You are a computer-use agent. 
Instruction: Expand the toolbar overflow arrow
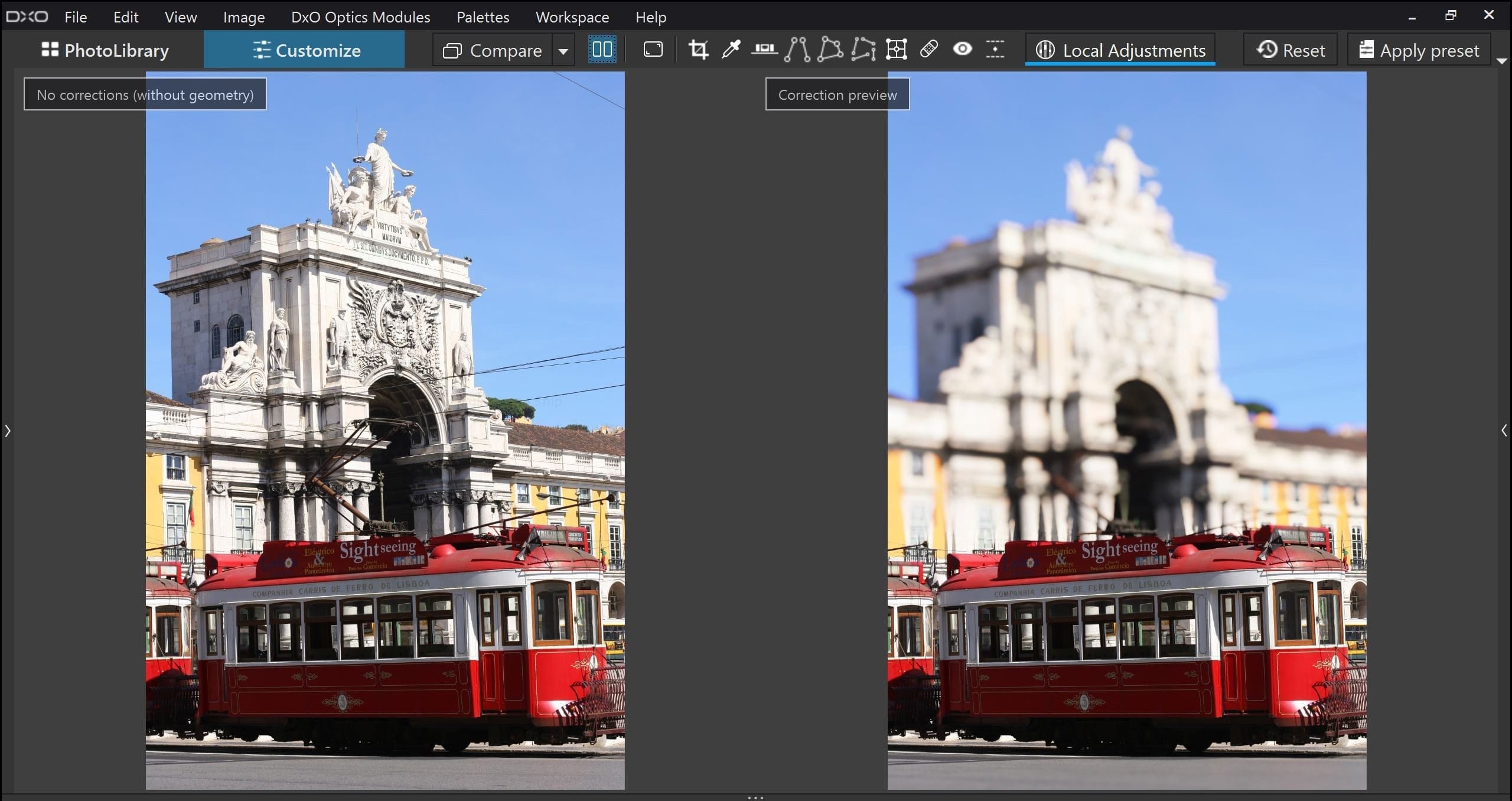[1502, 60]
